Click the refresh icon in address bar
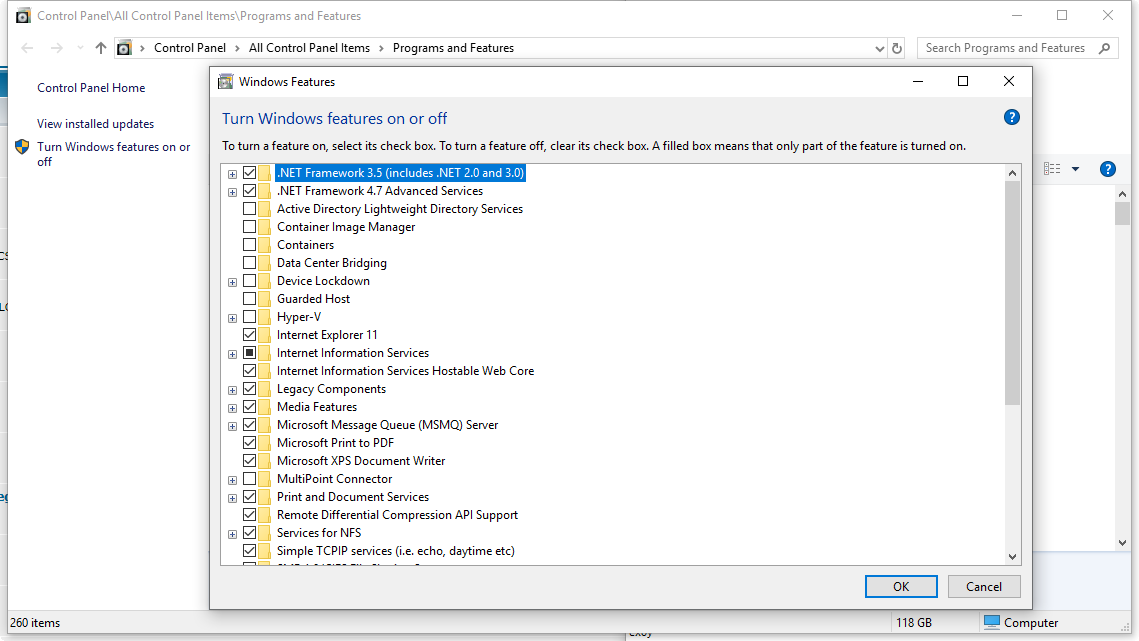Viewport: 1139px width, 641px height. (897, 48)
